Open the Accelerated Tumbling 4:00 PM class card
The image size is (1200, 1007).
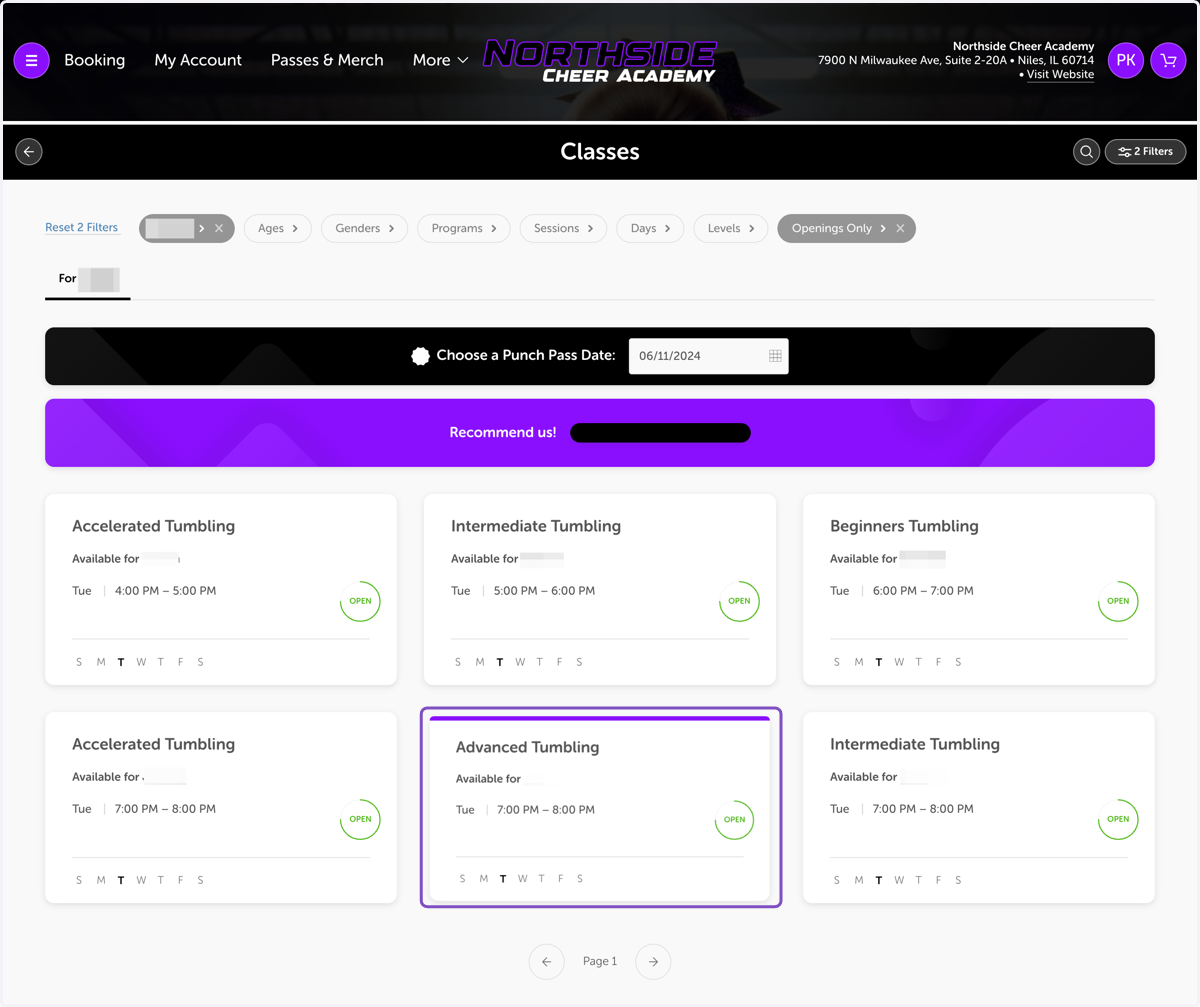(x=221, y=589)
